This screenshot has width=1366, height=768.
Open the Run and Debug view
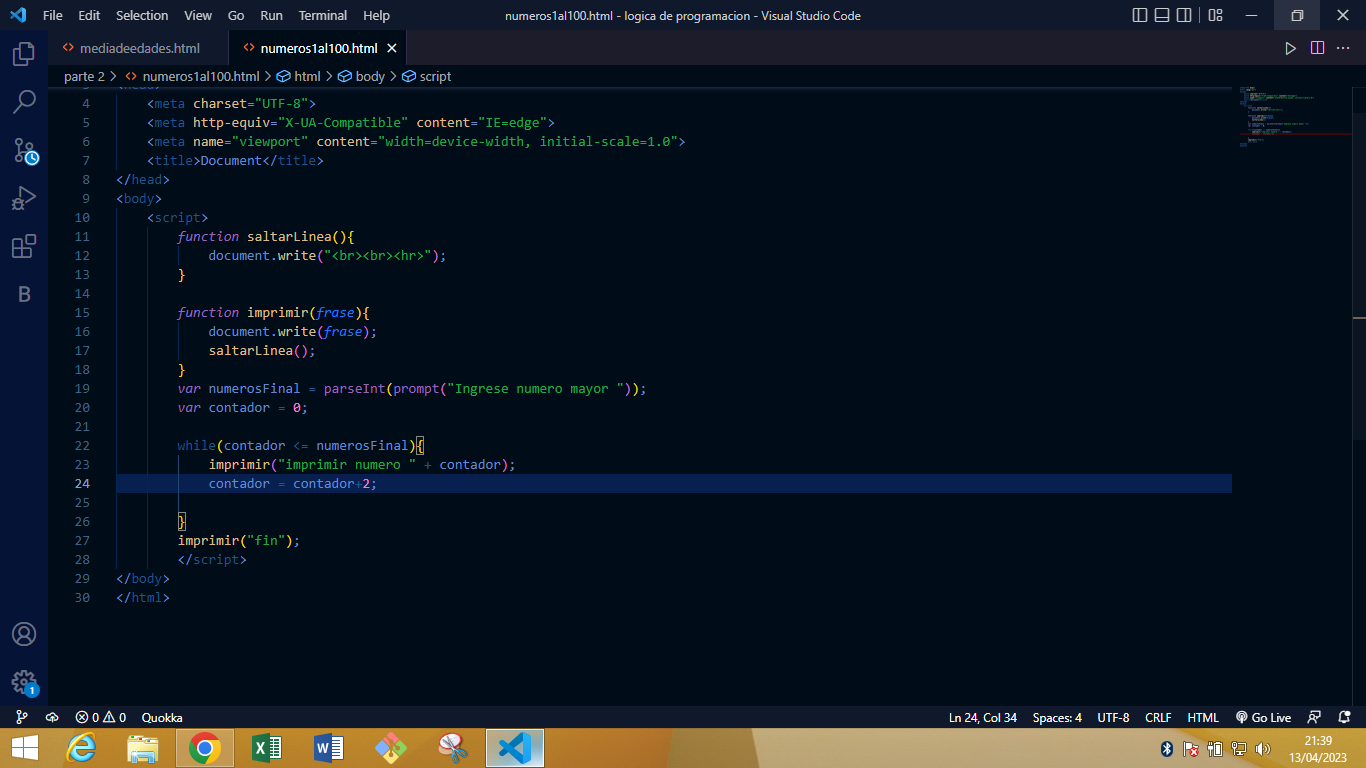(24, 198)
